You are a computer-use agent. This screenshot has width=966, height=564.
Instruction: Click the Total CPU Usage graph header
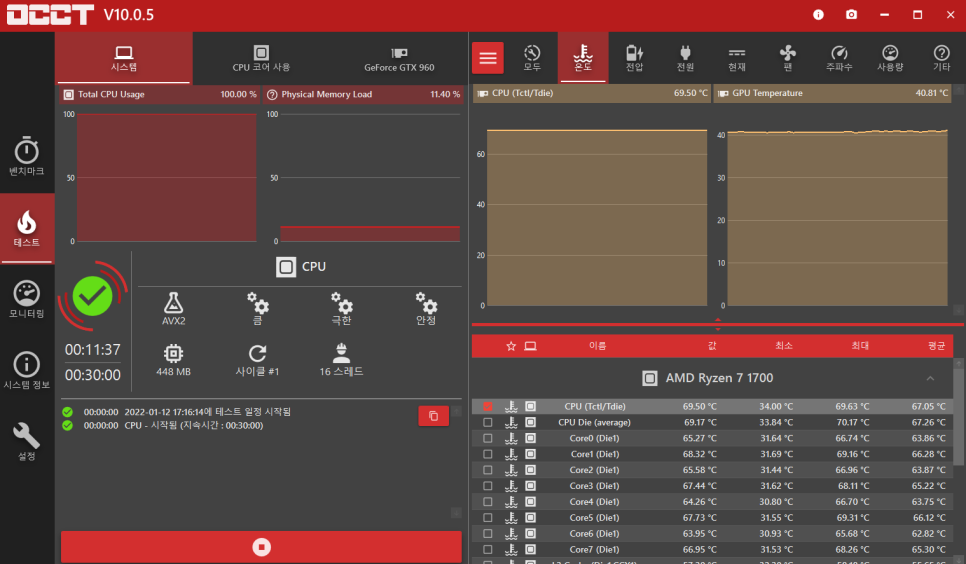pyautogui.click(x=160, y=94)
